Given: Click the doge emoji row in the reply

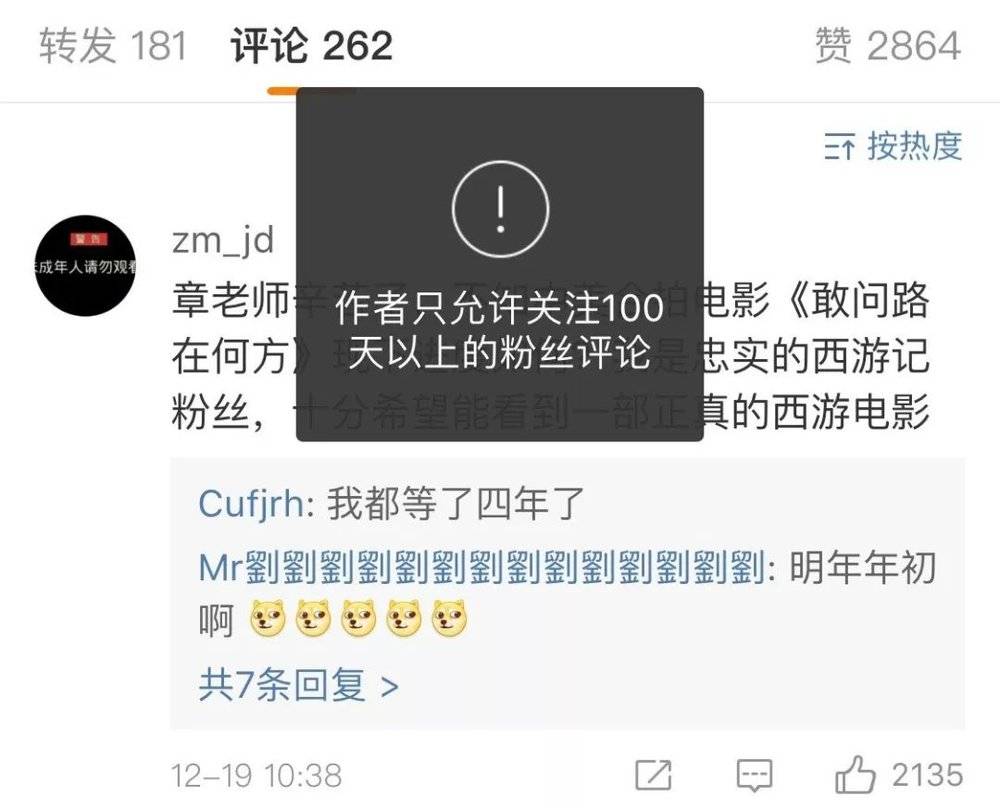Looking at the screenshot, I should [358, 619].
